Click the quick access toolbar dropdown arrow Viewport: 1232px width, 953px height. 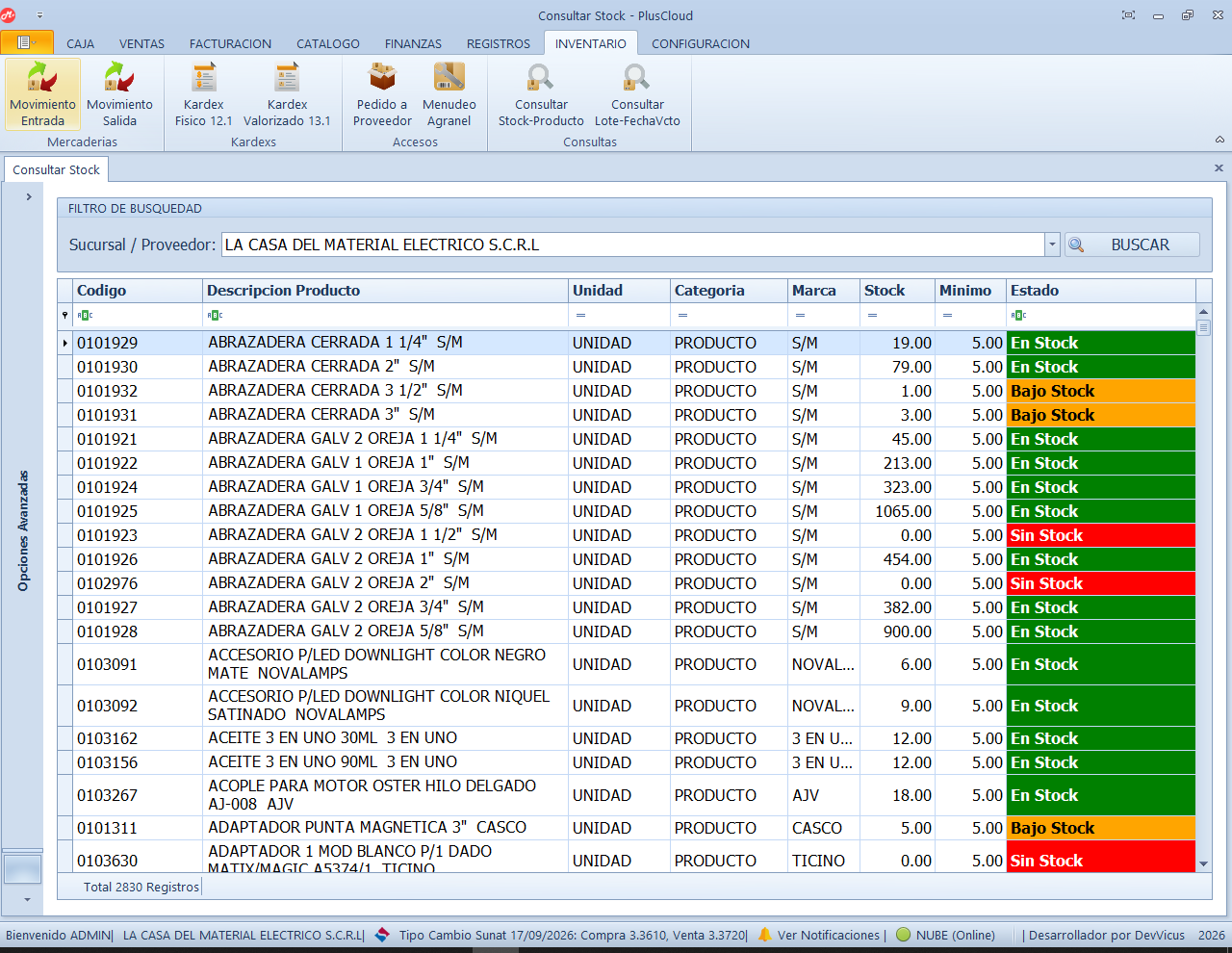(39, 15)
